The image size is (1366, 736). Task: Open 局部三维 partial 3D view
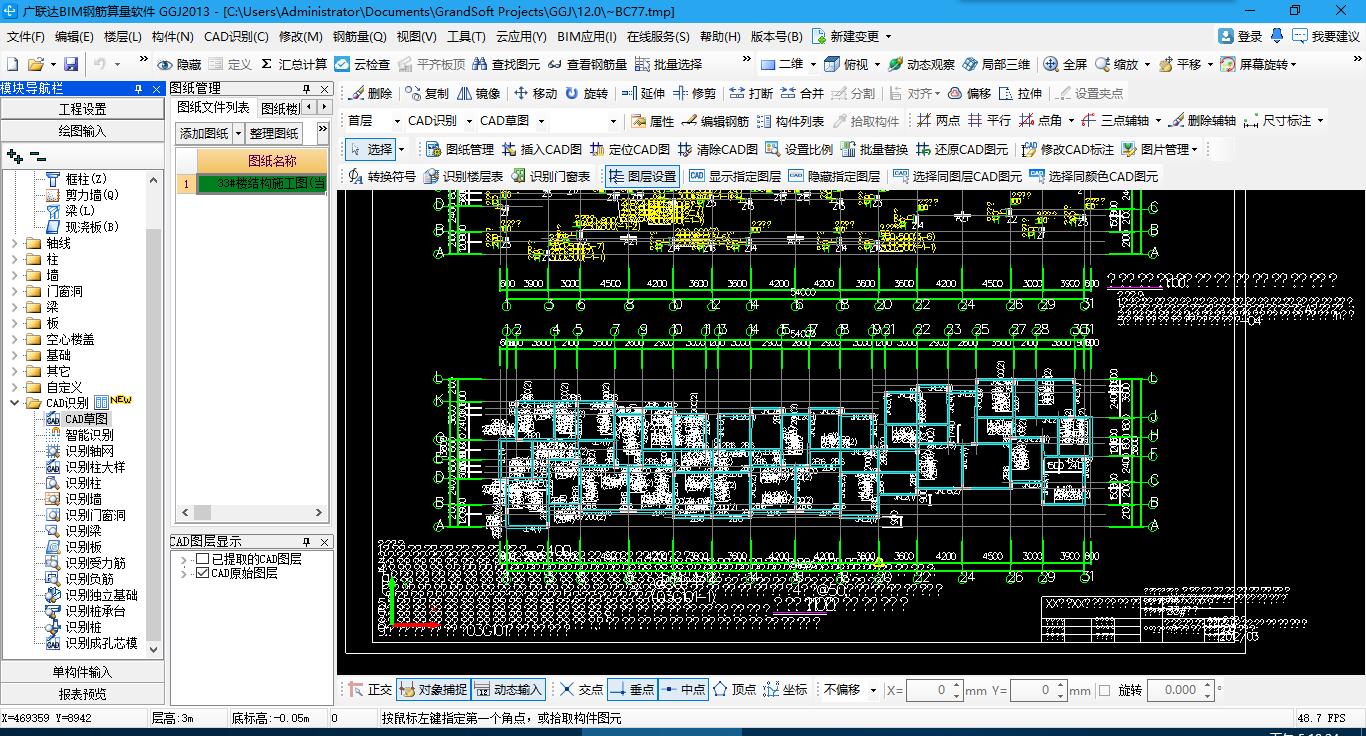point(996,64)
